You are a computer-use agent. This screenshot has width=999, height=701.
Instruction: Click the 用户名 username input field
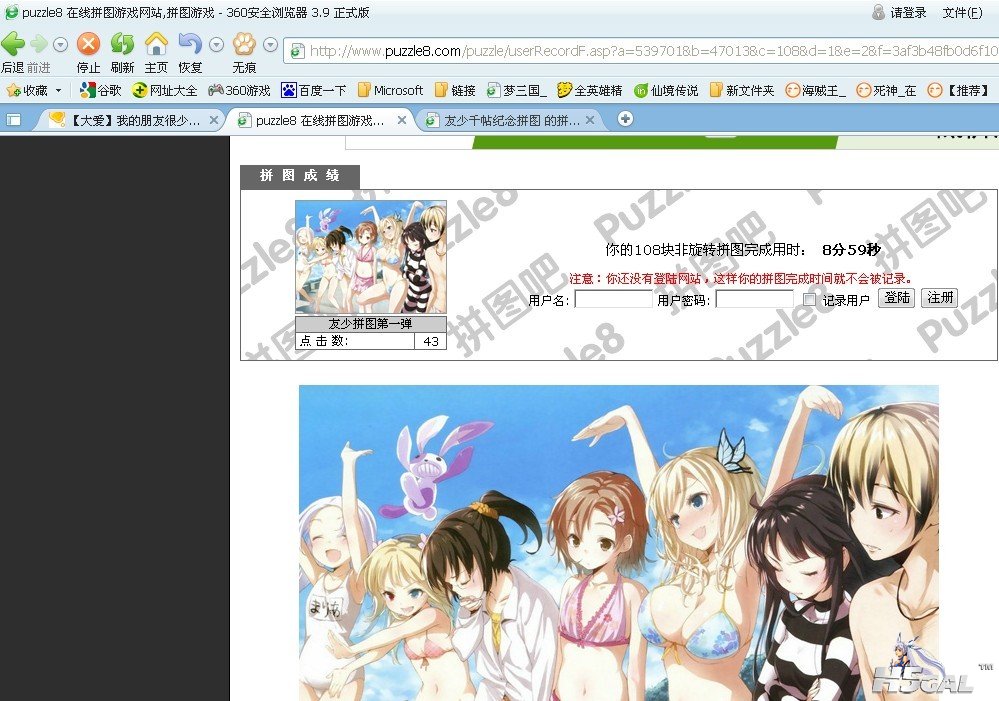point(613,300)
